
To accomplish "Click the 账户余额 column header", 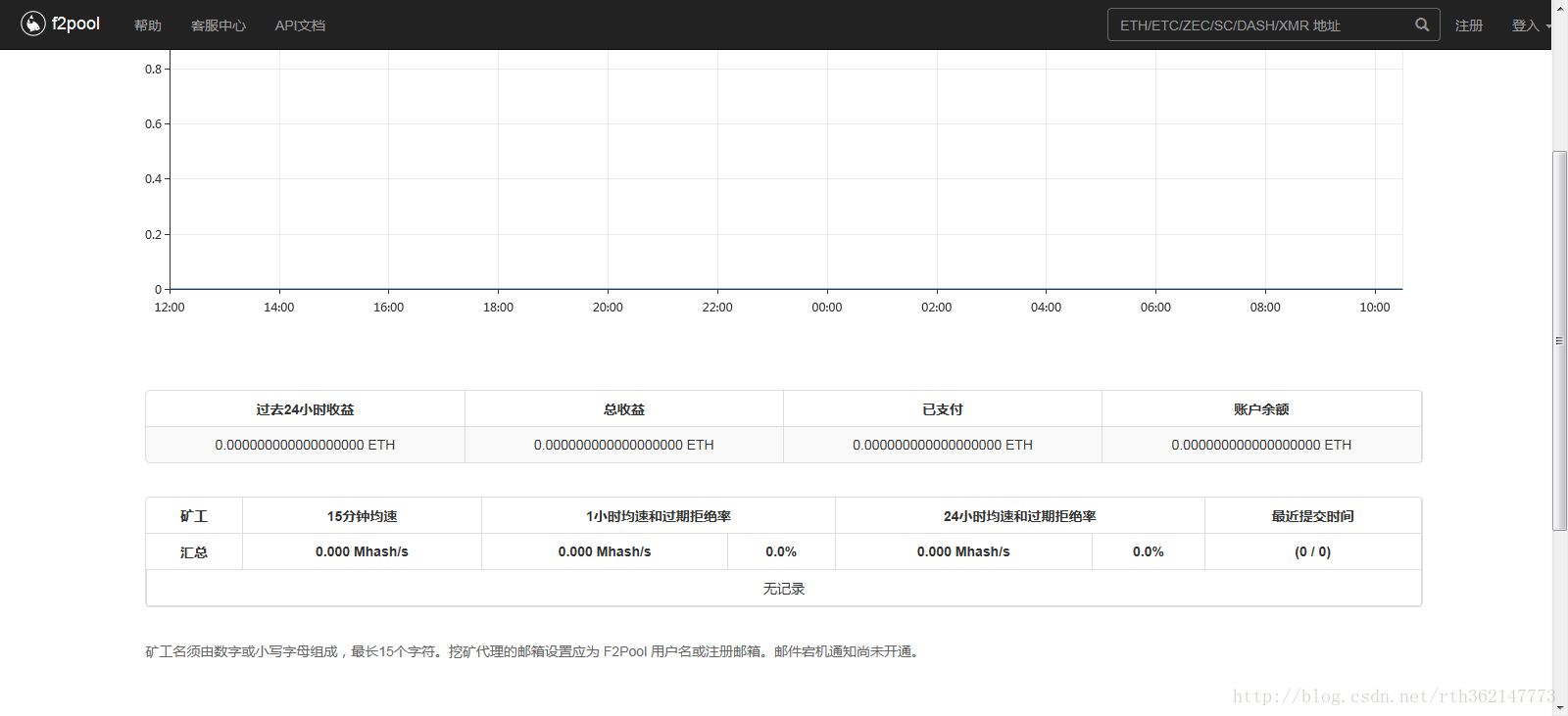I will click(1261, 409).
